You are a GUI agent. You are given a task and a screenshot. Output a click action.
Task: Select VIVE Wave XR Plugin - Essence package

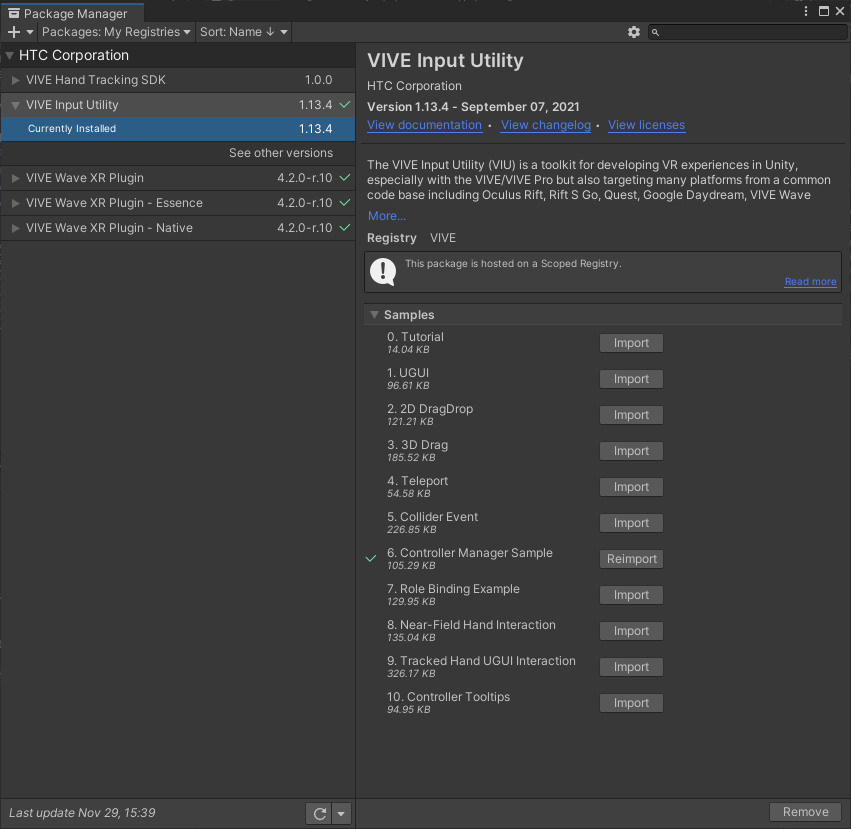(114, 203)
